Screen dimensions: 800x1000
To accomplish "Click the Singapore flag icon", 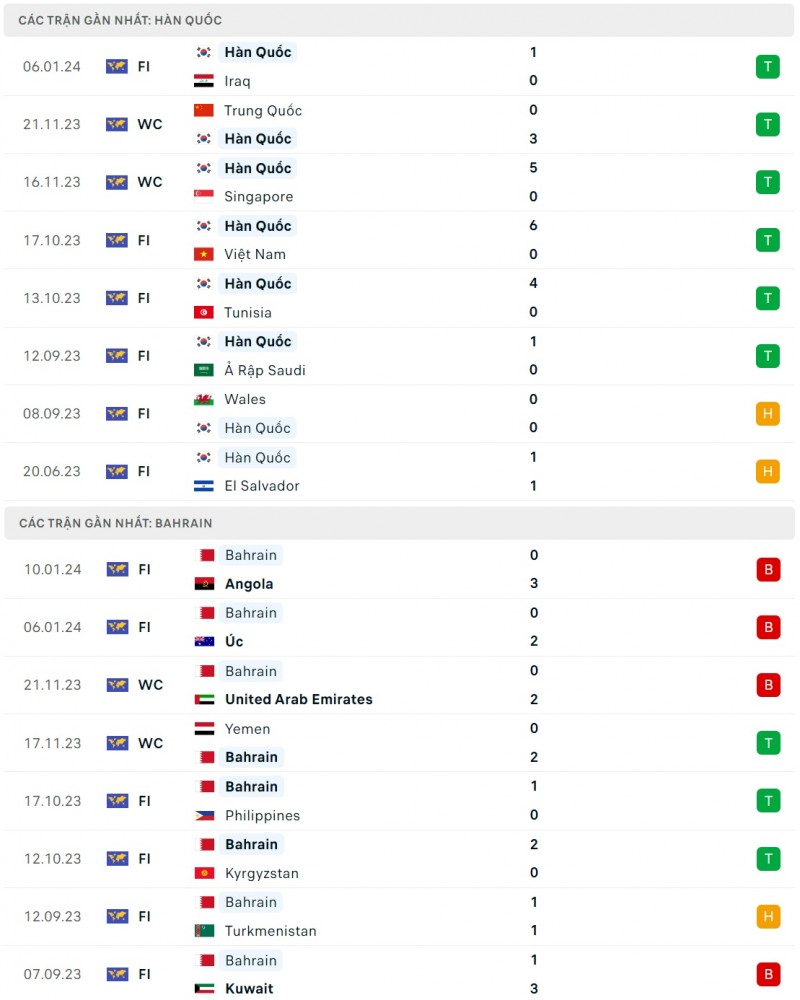I will click(x=204, y=196).
